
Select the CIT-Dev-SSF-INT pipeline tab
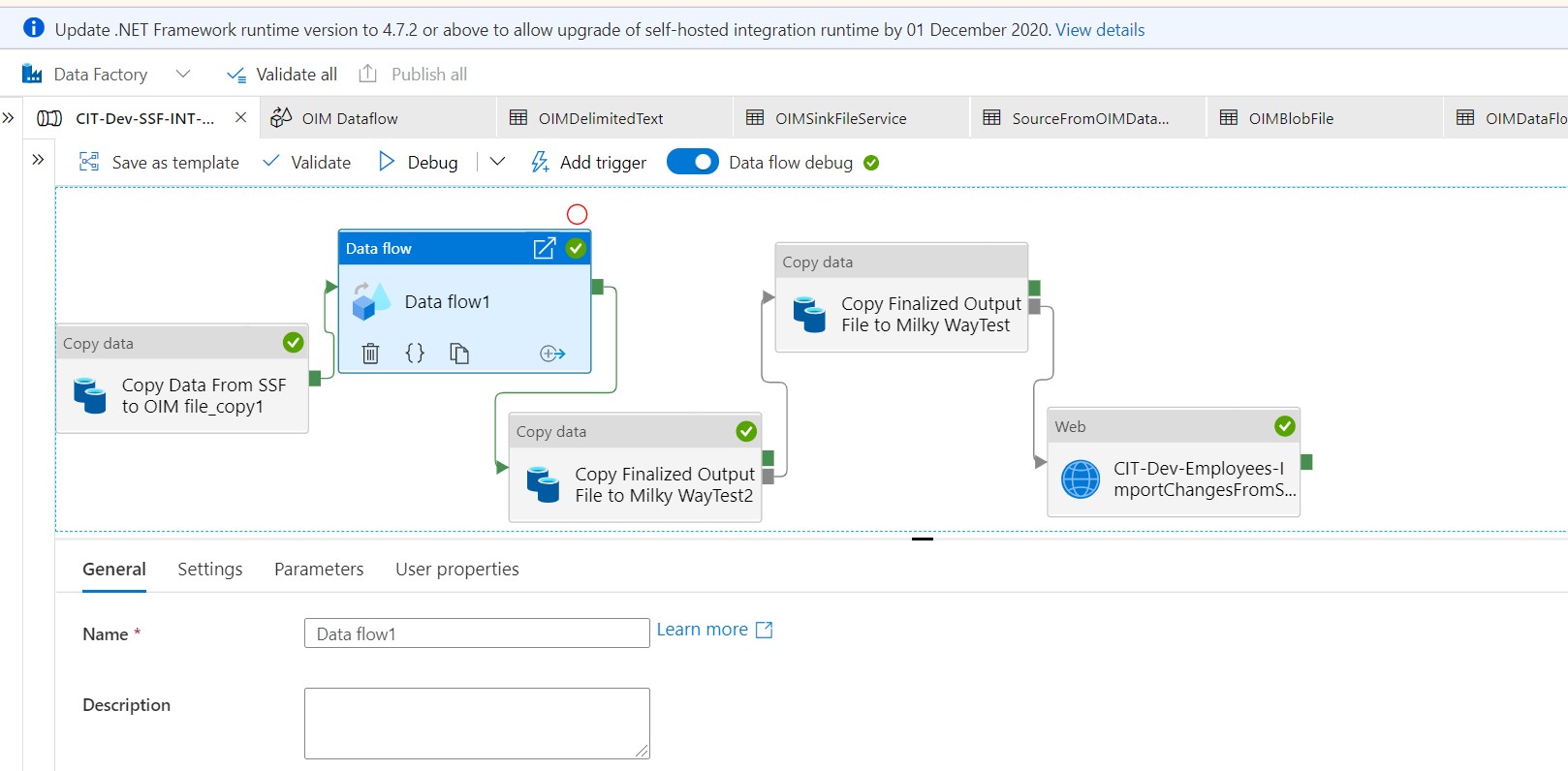(141, 118)
